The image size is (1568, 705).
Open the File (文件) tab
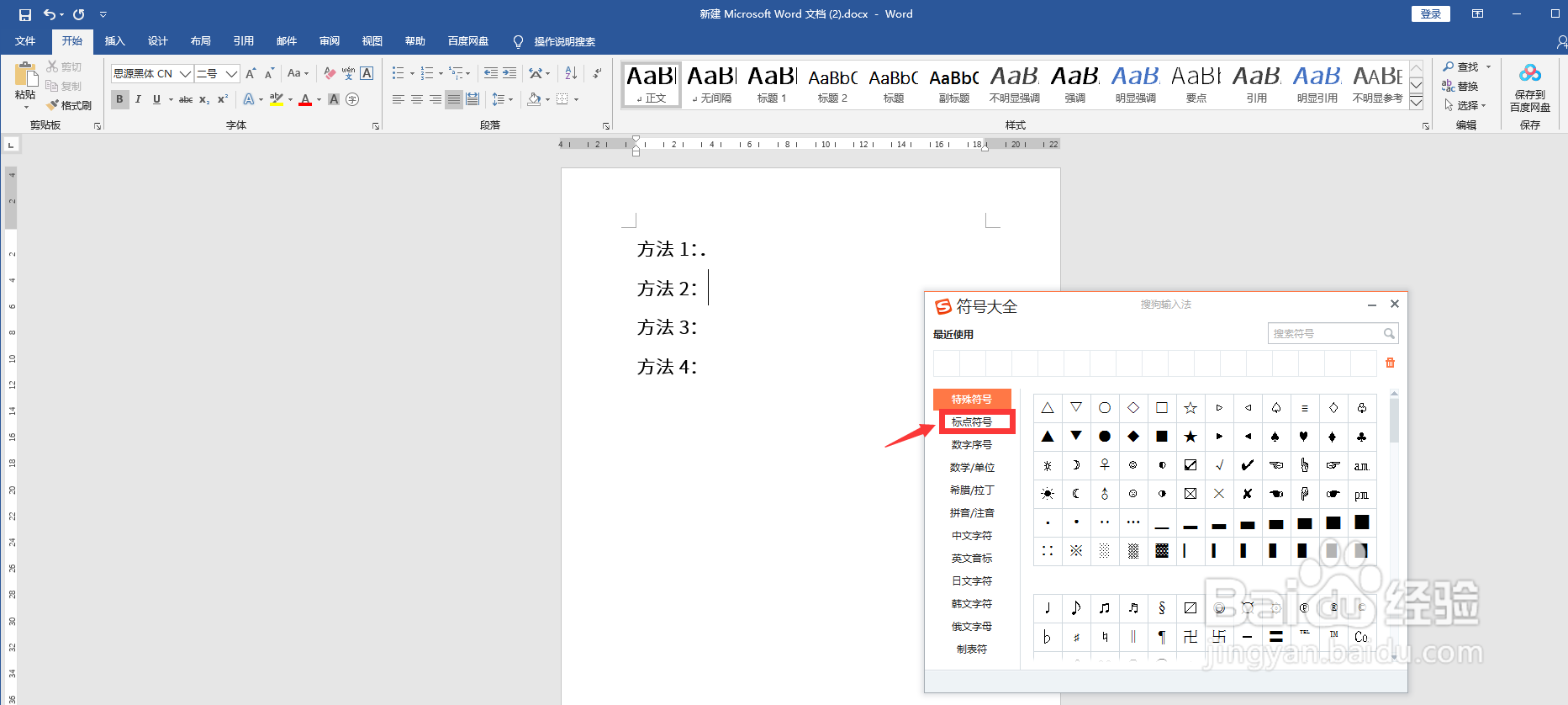[x=25, y=41]
